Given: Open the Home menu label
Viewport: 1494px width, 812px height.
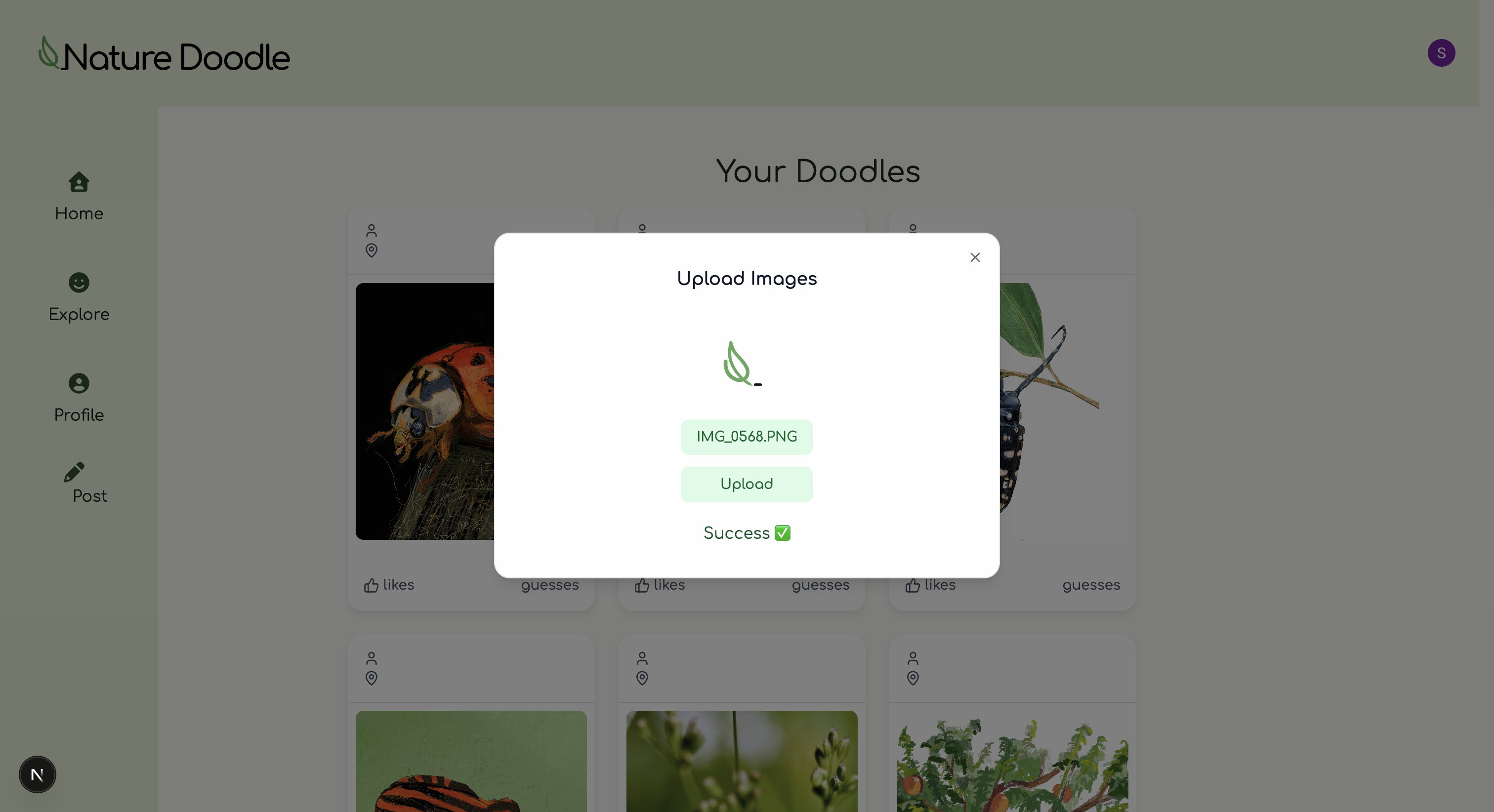Looking at the screenshot, I should click(x=79, y=213).
